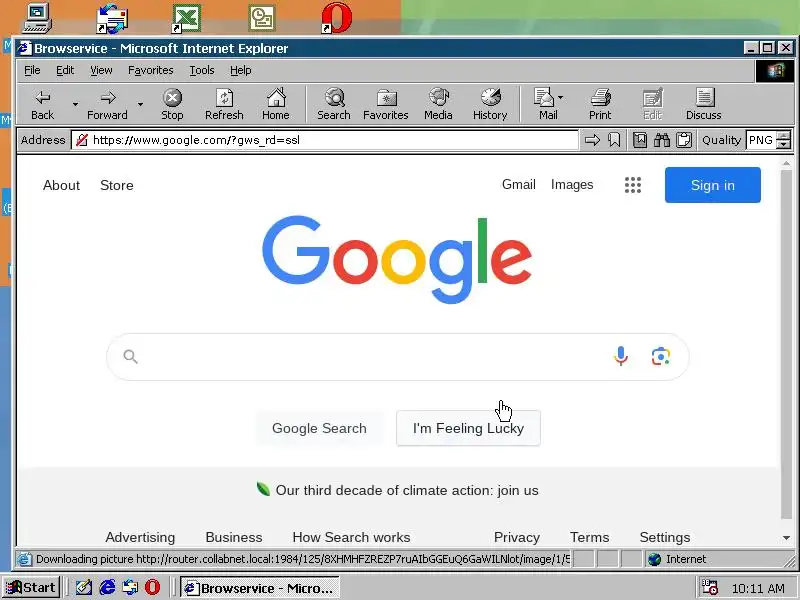Click the Excel shortcut on desktop
This screenshot has height=600, width=800.
pos(186,18)
